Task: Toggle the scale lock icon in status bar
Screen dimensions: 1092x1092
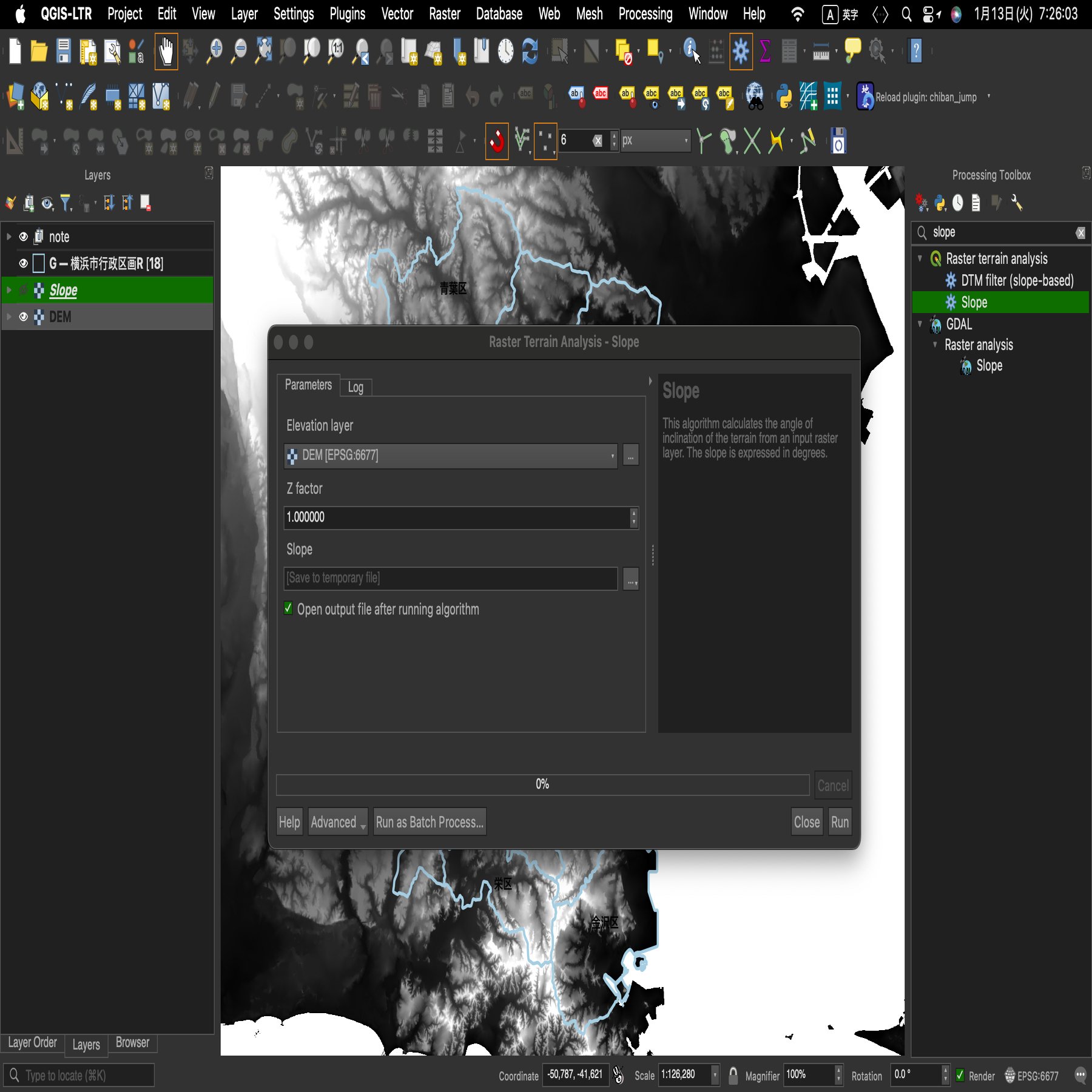Action: point(733,1076)
